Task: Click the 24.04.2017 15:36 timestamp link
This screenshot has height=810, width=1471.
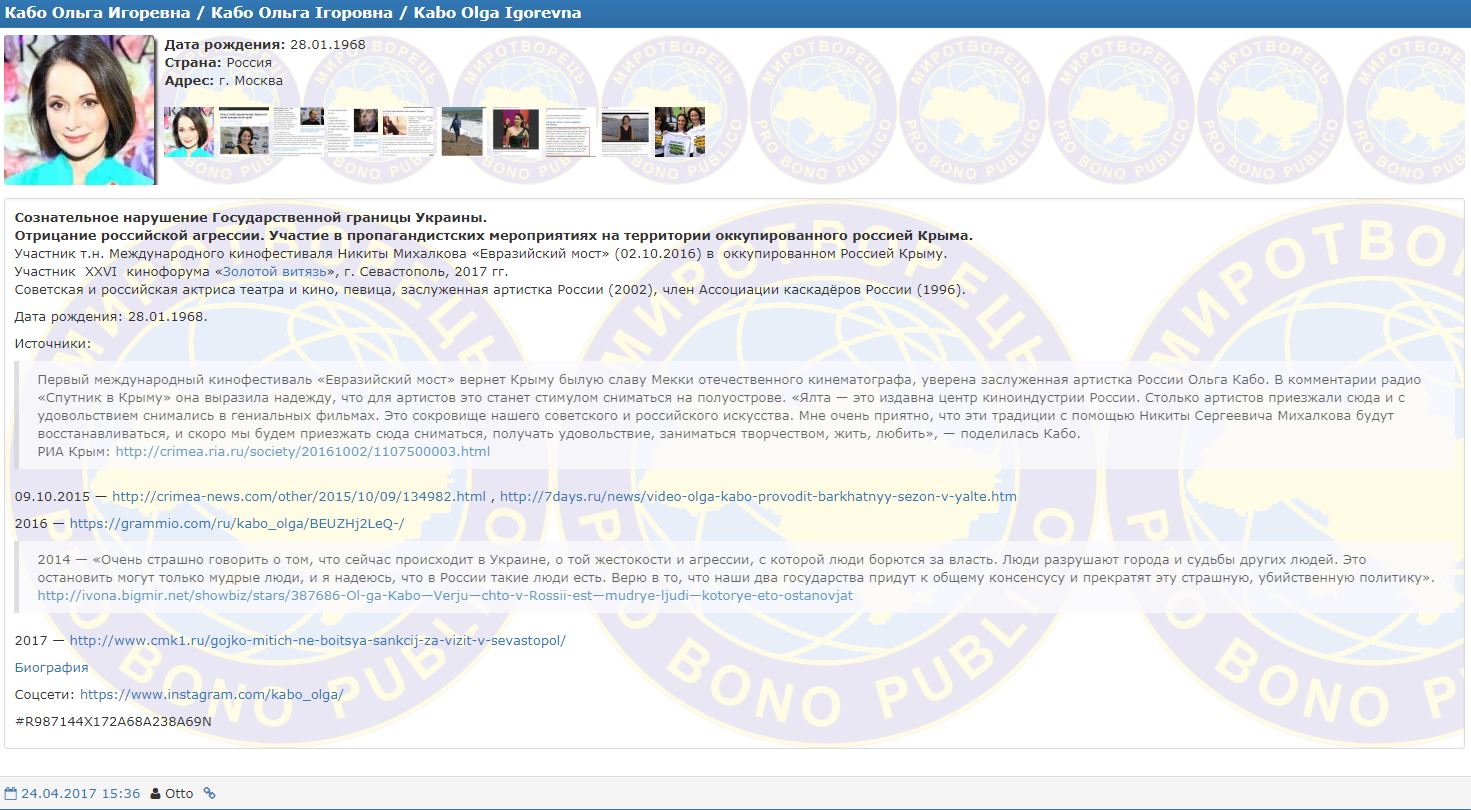Action: 80,793
